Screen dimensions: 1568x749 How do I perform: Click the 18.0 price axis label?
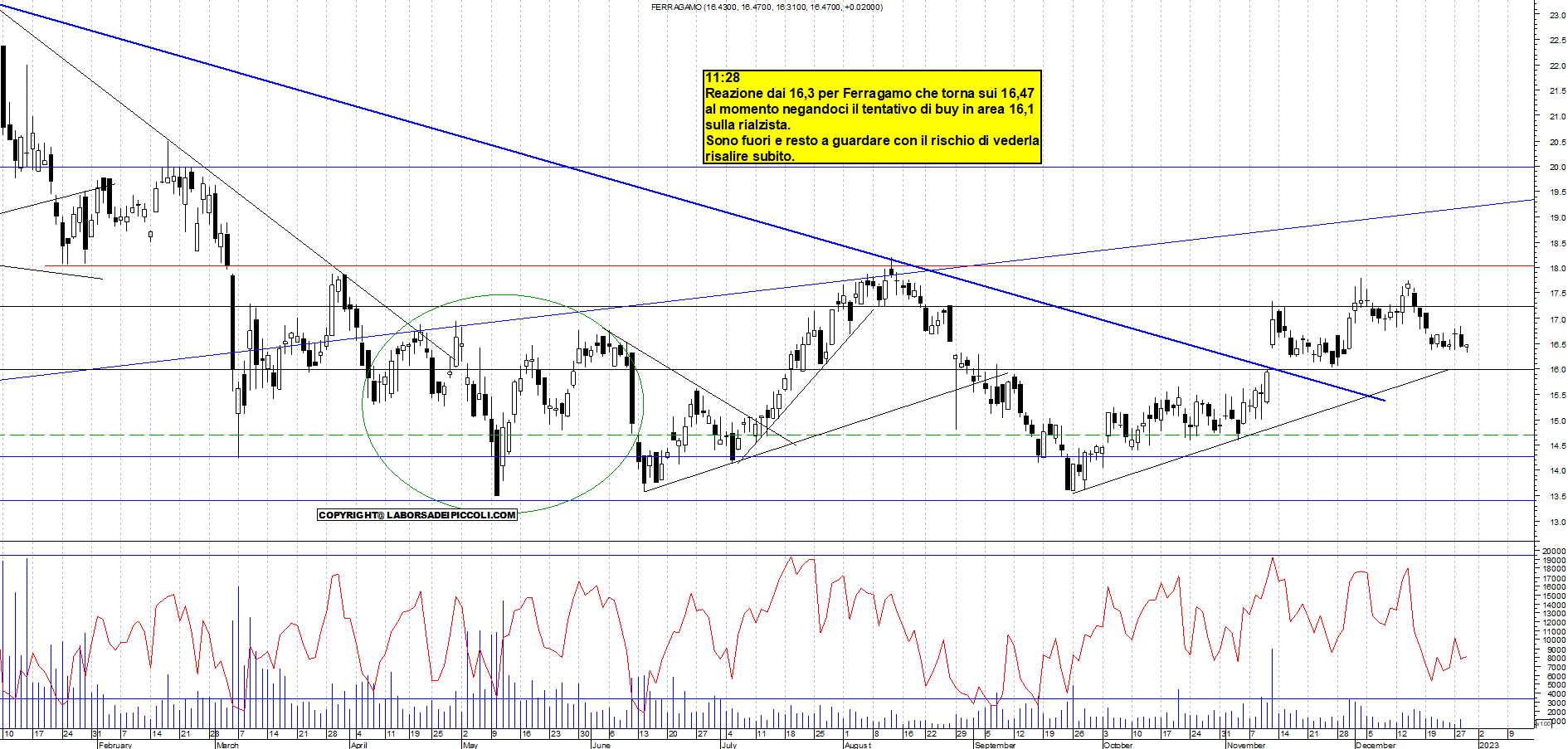pyautogui.click(x=1557, y=268)
